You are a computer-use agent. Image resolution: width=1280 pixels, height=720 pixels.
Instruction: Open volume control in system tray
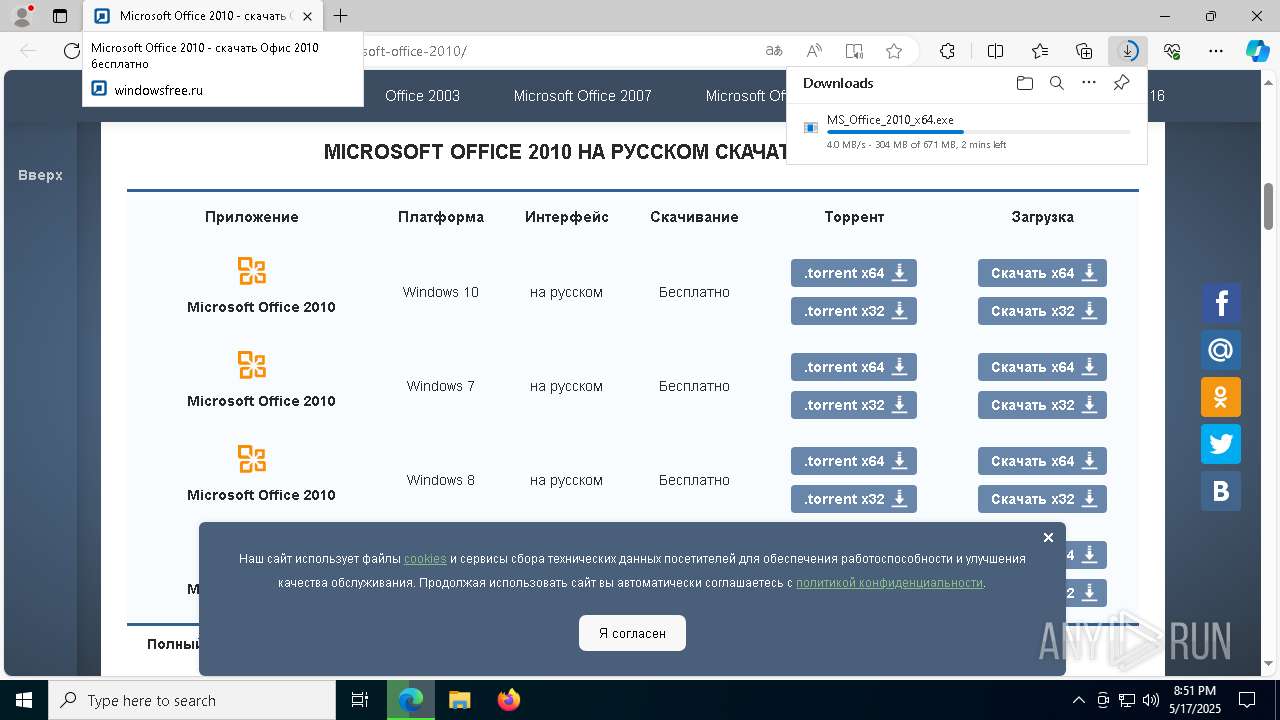click(x=1151, y=700)
